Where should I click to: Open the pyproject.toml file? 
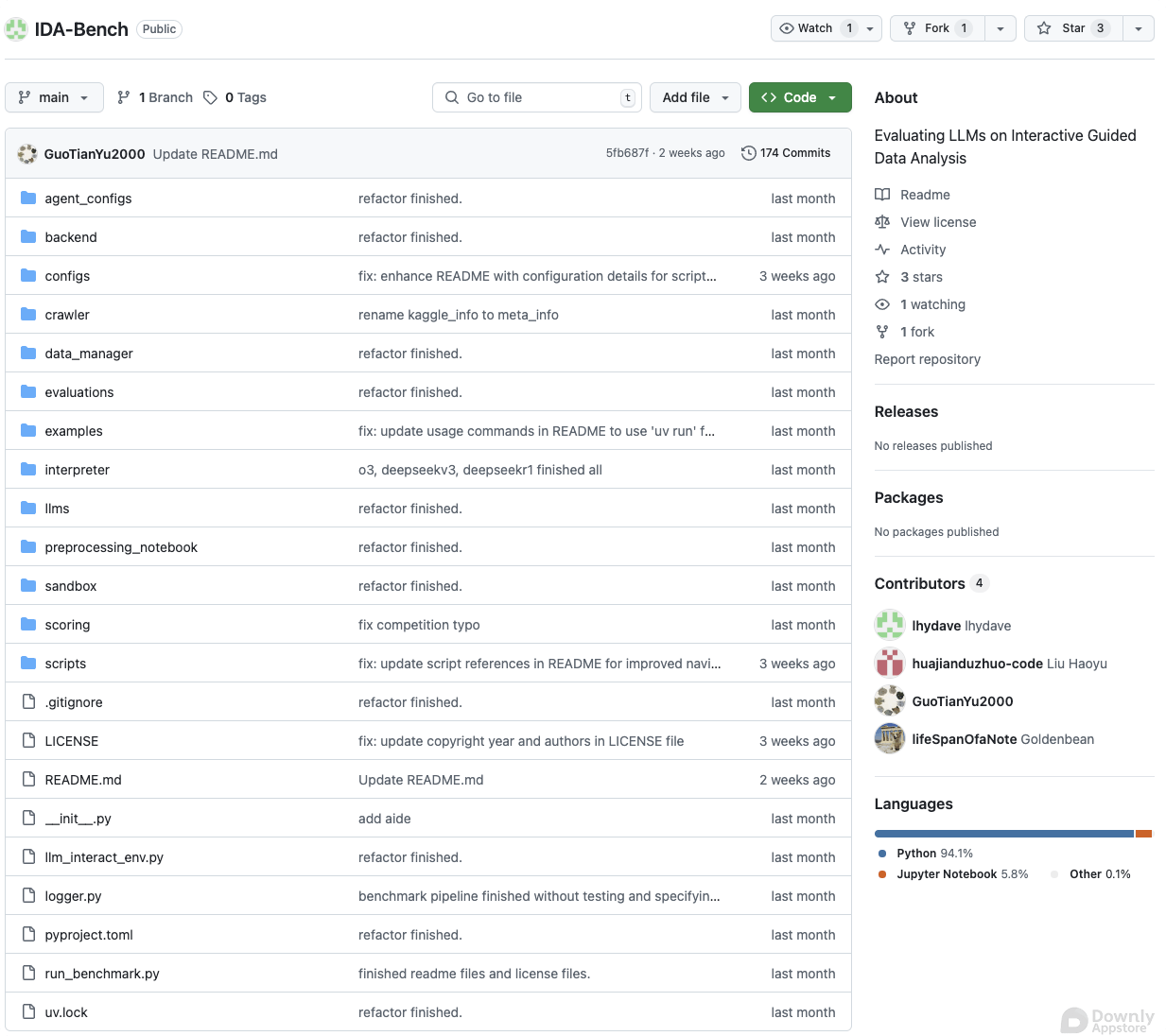pyautogui.click(x=89, y=935)
